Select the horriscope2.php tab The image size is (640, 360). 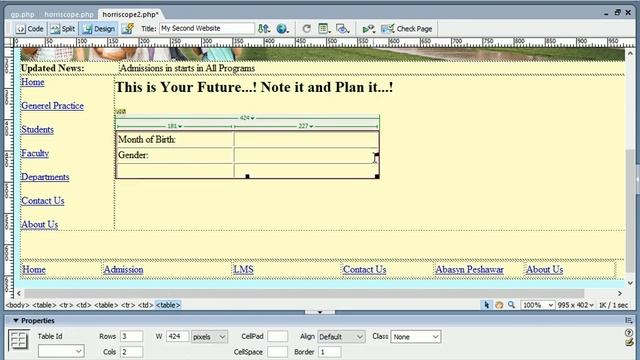pyautogui.click(x=130, y=14)
